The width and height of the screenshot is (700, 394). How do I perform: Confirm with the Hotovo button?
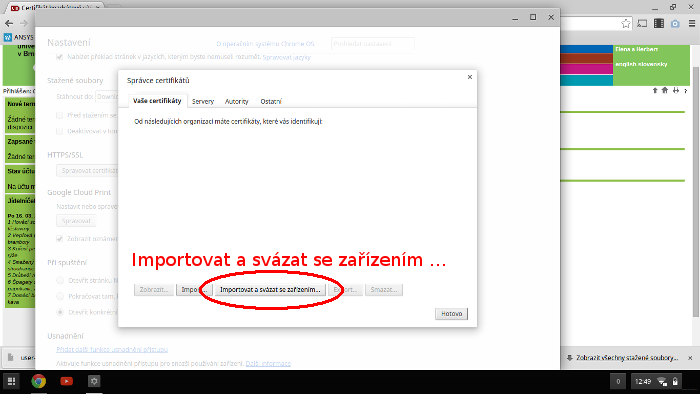[x=451, y=314]
